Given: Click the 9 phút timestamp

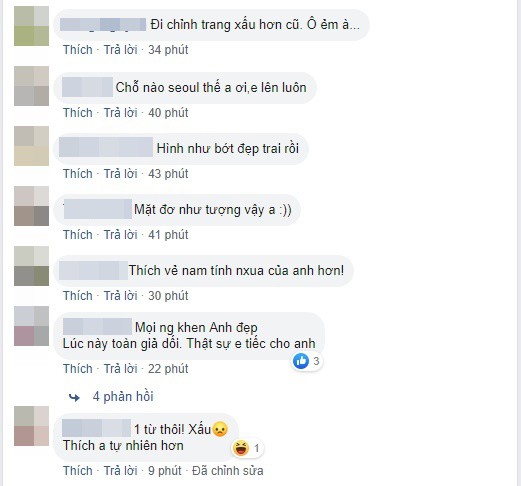Looking at the screenshot, I should point(165,471).
